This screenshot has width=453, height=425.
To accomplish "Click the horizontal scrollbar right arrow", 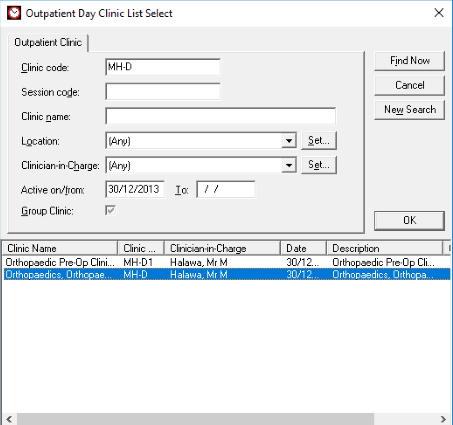I will 443,419.
